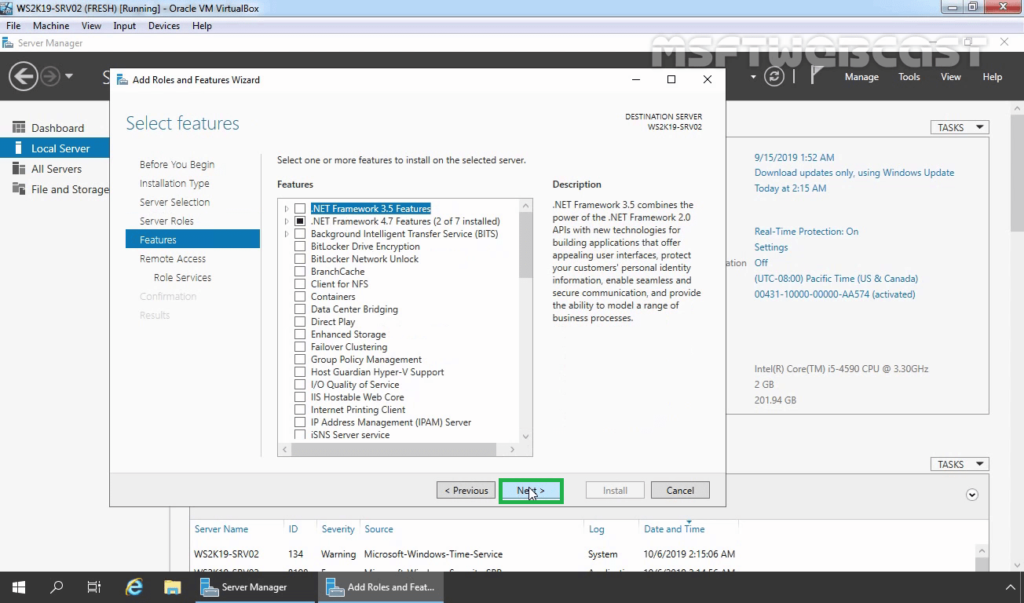Check Background Intelligent Transfer Service (BITS)
This screenshot has height=603, width=1024.
300,233
